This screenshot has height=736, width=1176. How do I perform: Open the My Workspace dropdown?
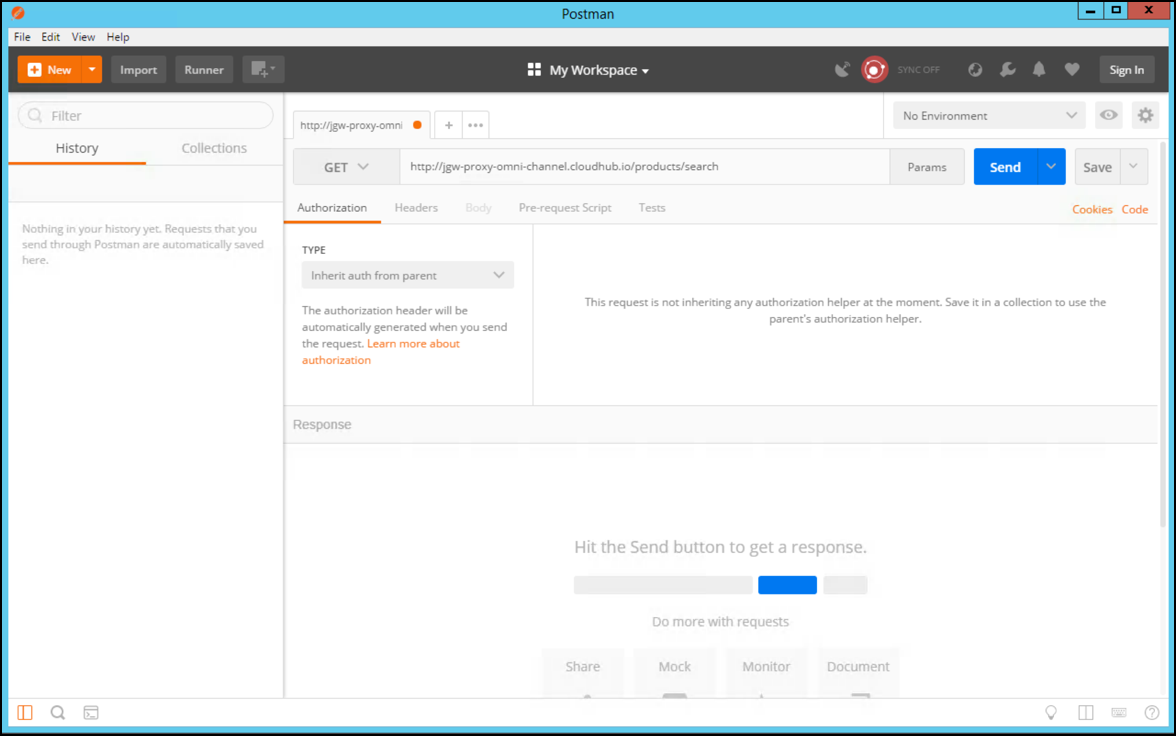tap(589, 70)
